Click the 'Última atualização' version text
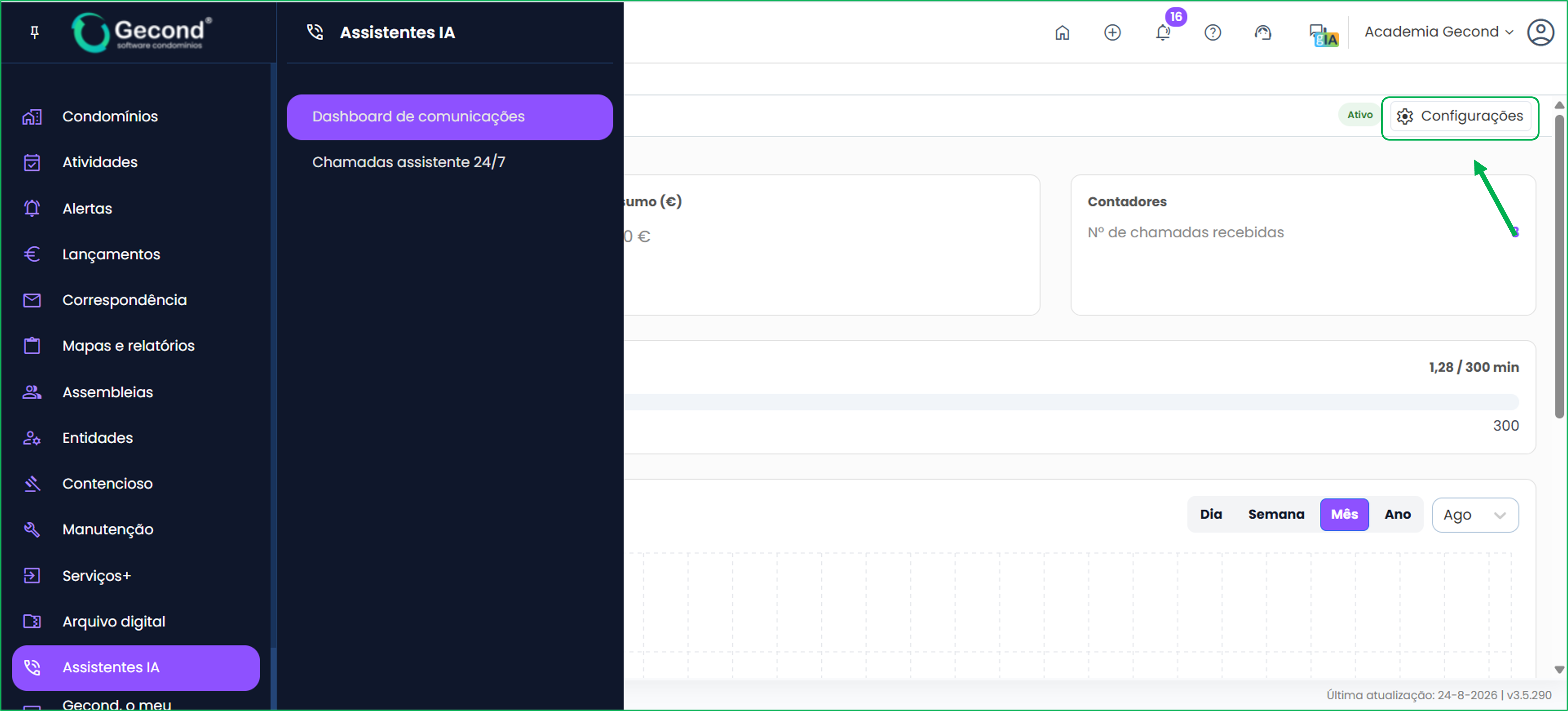 click(x=1439, y=695)
